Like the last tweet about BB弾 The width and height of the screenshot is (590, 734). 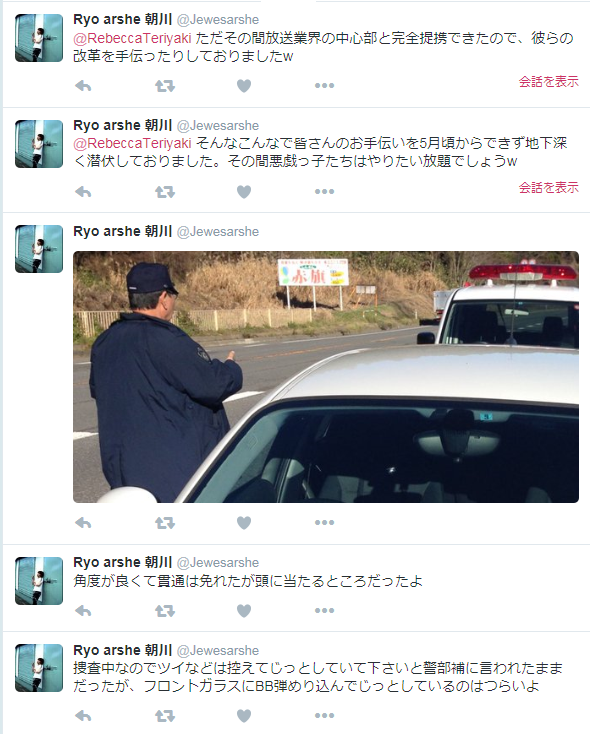(x=244, y=715)
